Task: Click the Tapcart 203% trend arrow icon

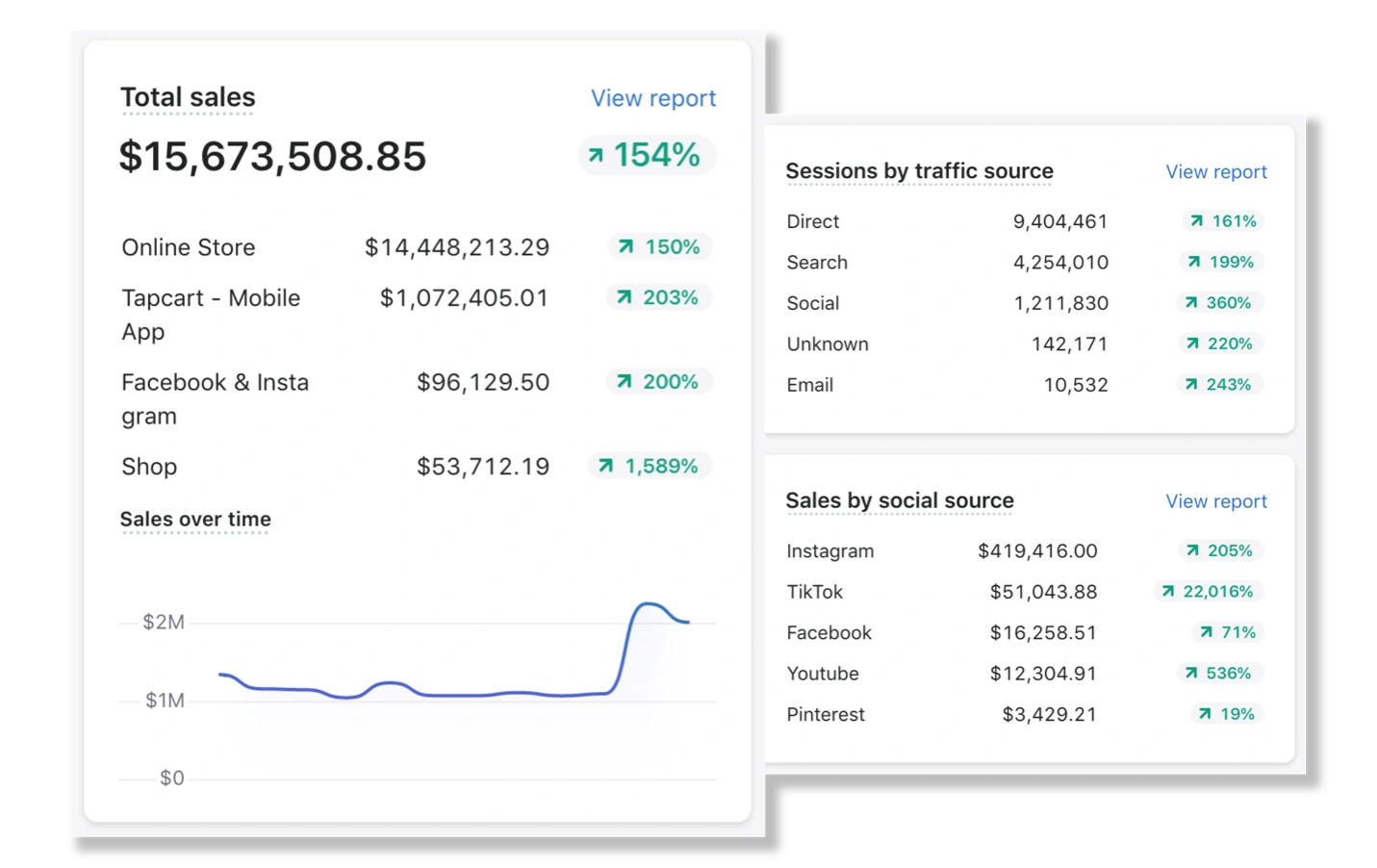Action: pyautogui.click(x=624, y=297)
